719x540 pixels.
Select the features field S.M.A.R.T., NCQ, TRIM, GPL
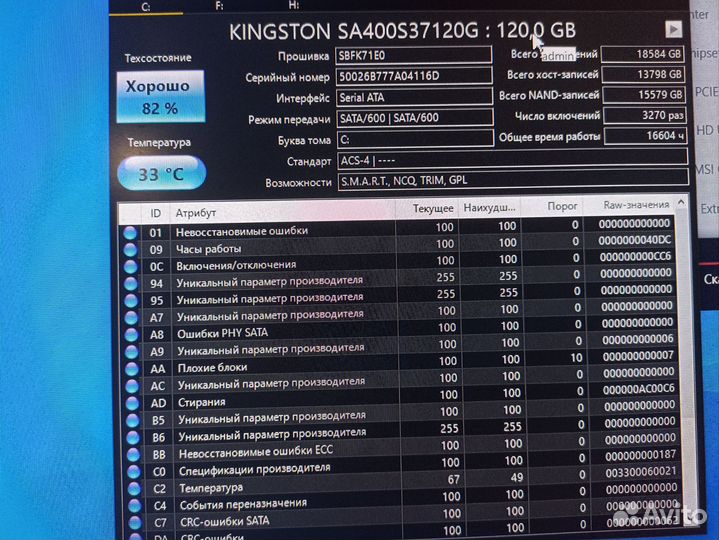tap(513, 180)
